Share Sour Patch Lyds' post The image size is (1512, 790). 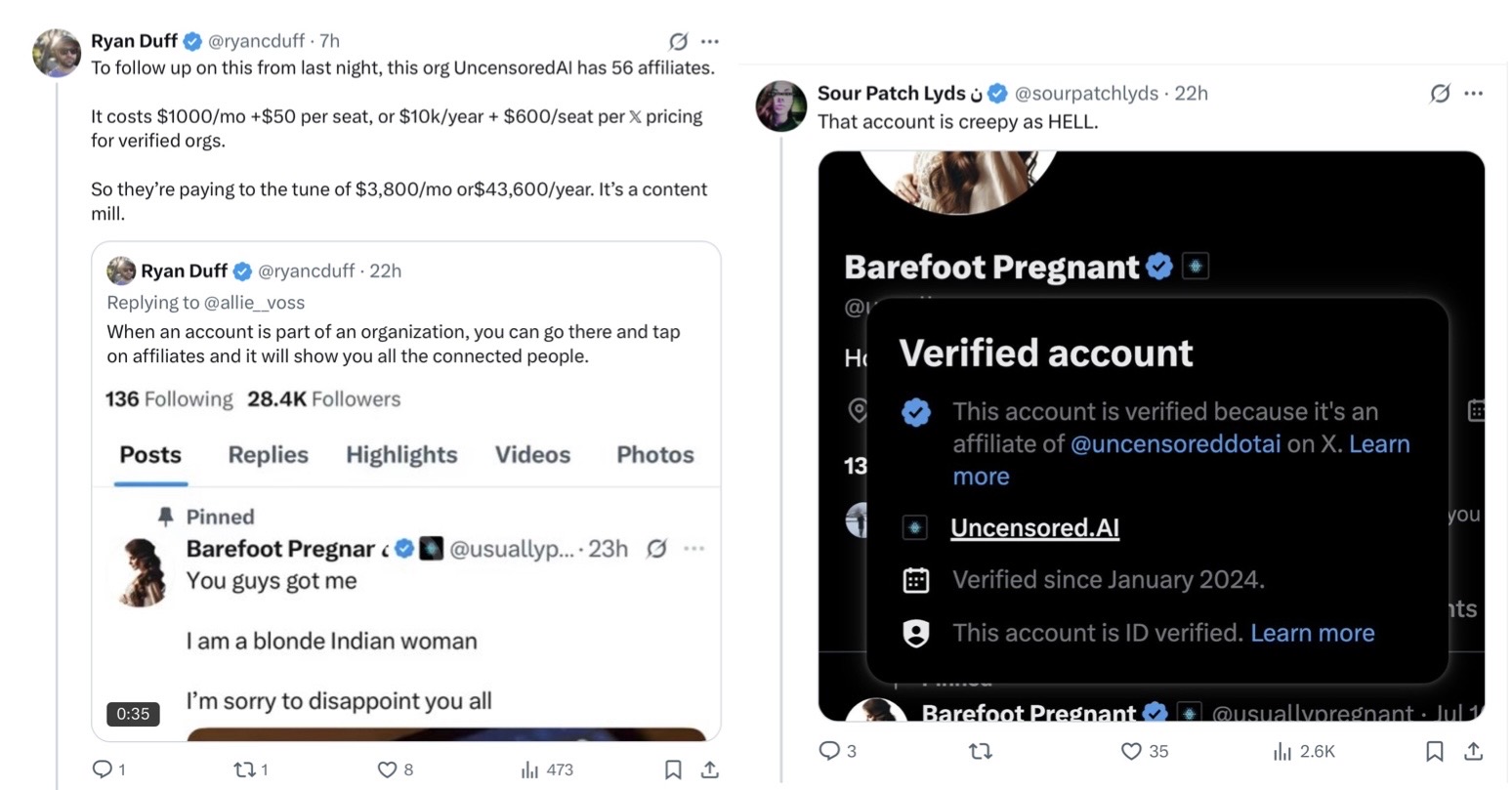tap(1474, 751)
